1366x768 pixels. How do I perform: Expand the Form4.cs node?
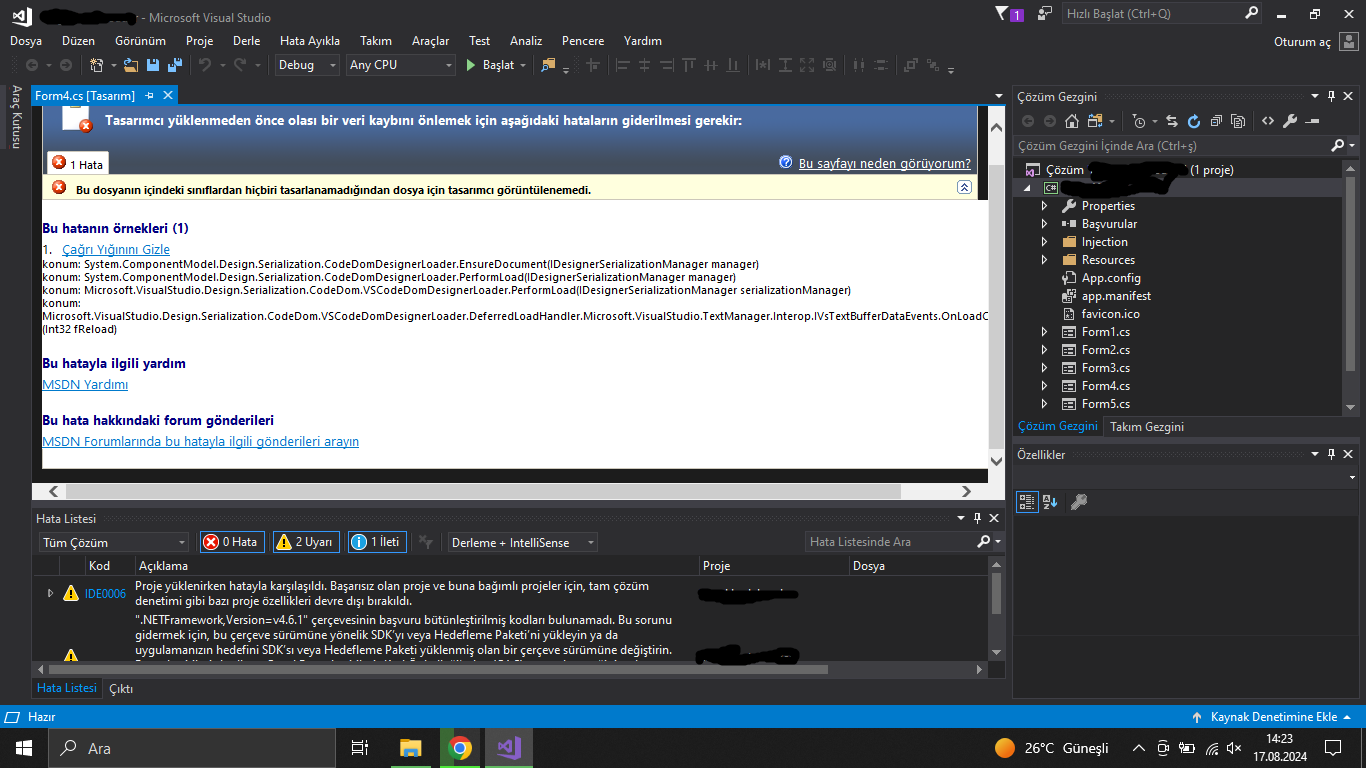tap(1045, 386)
